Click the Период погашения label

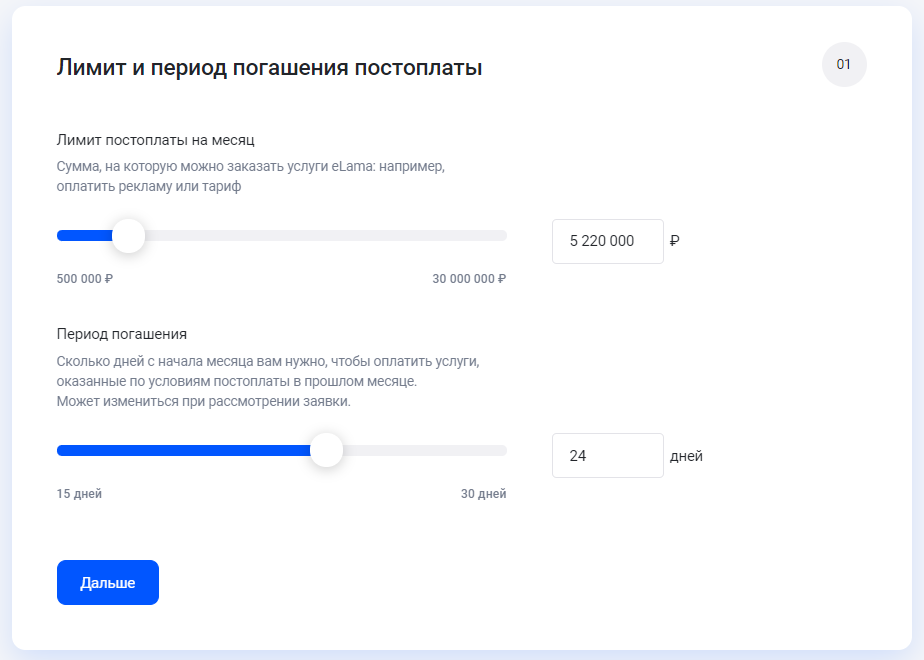pyautogui.click(x=122, y=334)
